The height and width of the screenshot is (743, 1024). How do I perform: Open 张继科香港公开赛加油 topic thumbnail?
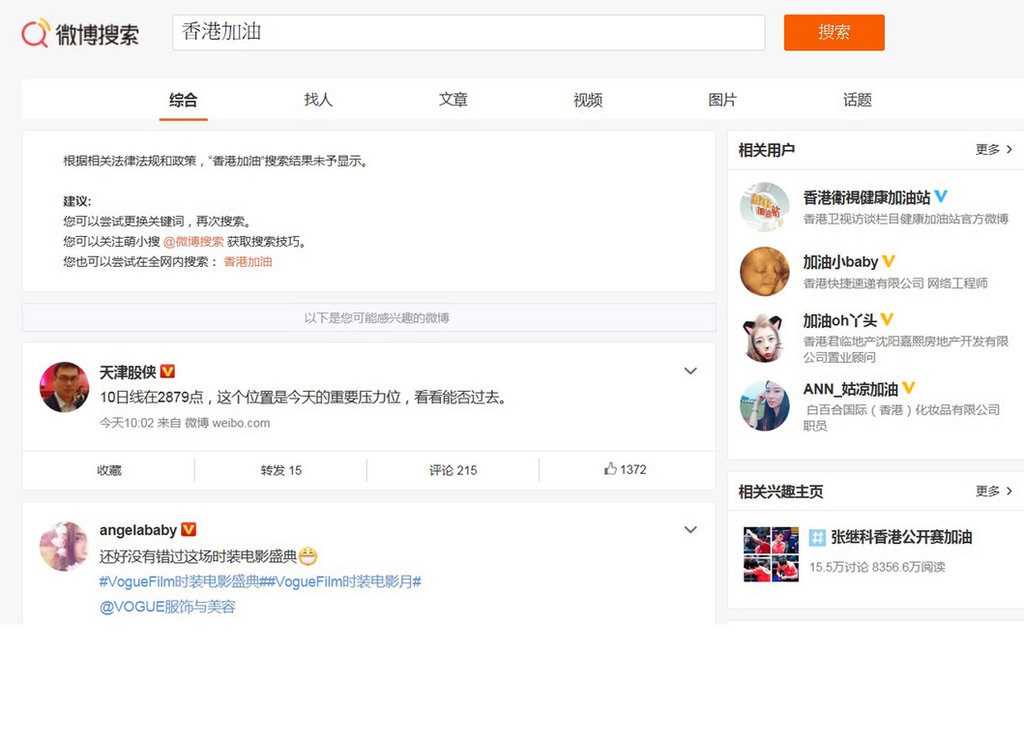[x=771, y=554]
